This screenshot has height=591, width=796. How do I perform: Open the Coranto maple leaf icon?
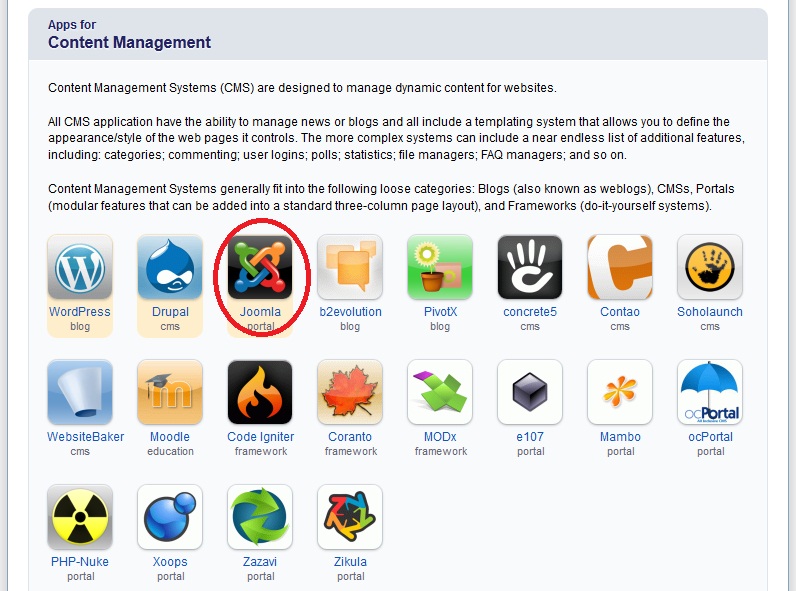(350, 392)
